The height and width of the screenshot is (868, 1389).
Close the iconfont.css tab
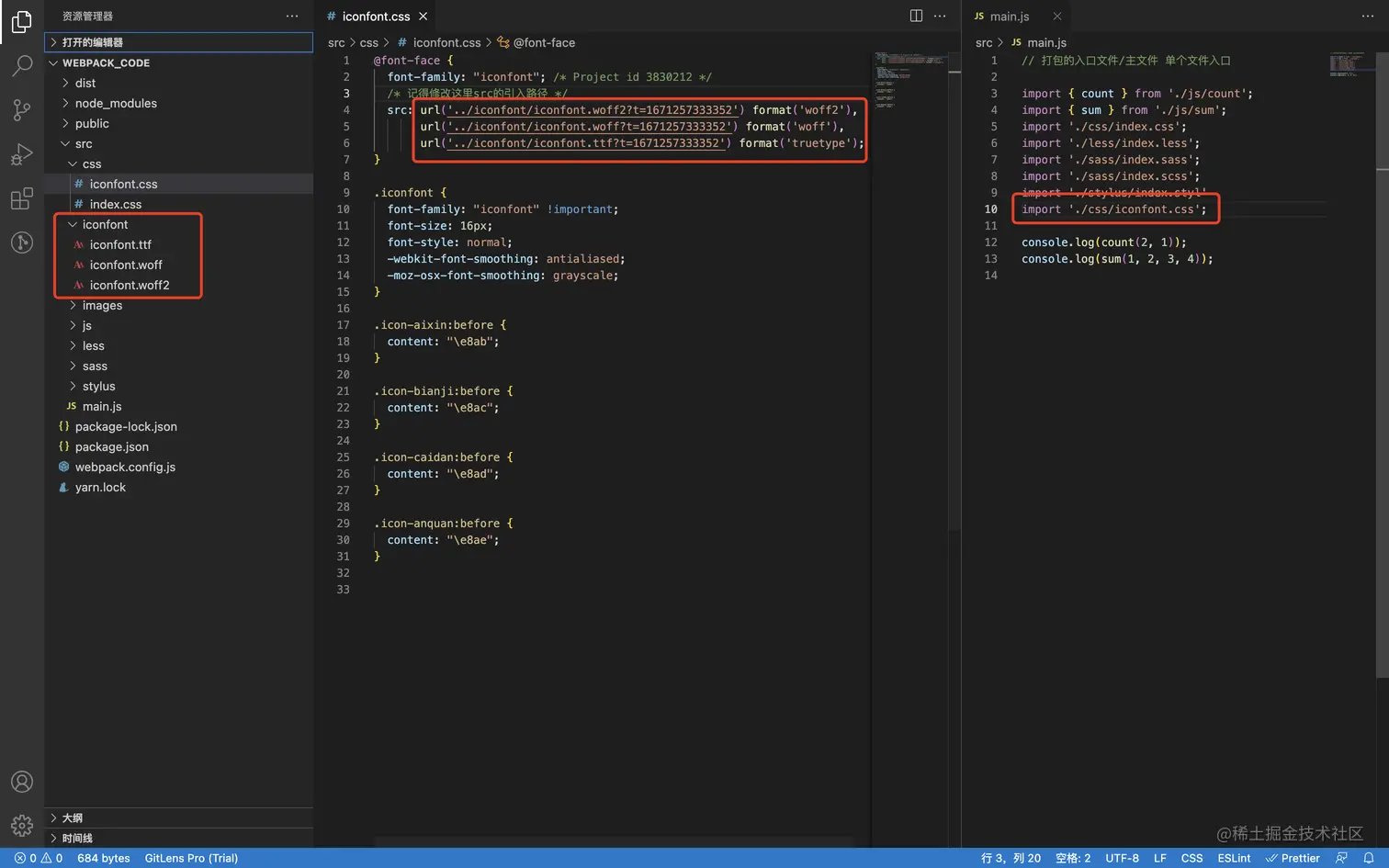(x=423, y=17)
